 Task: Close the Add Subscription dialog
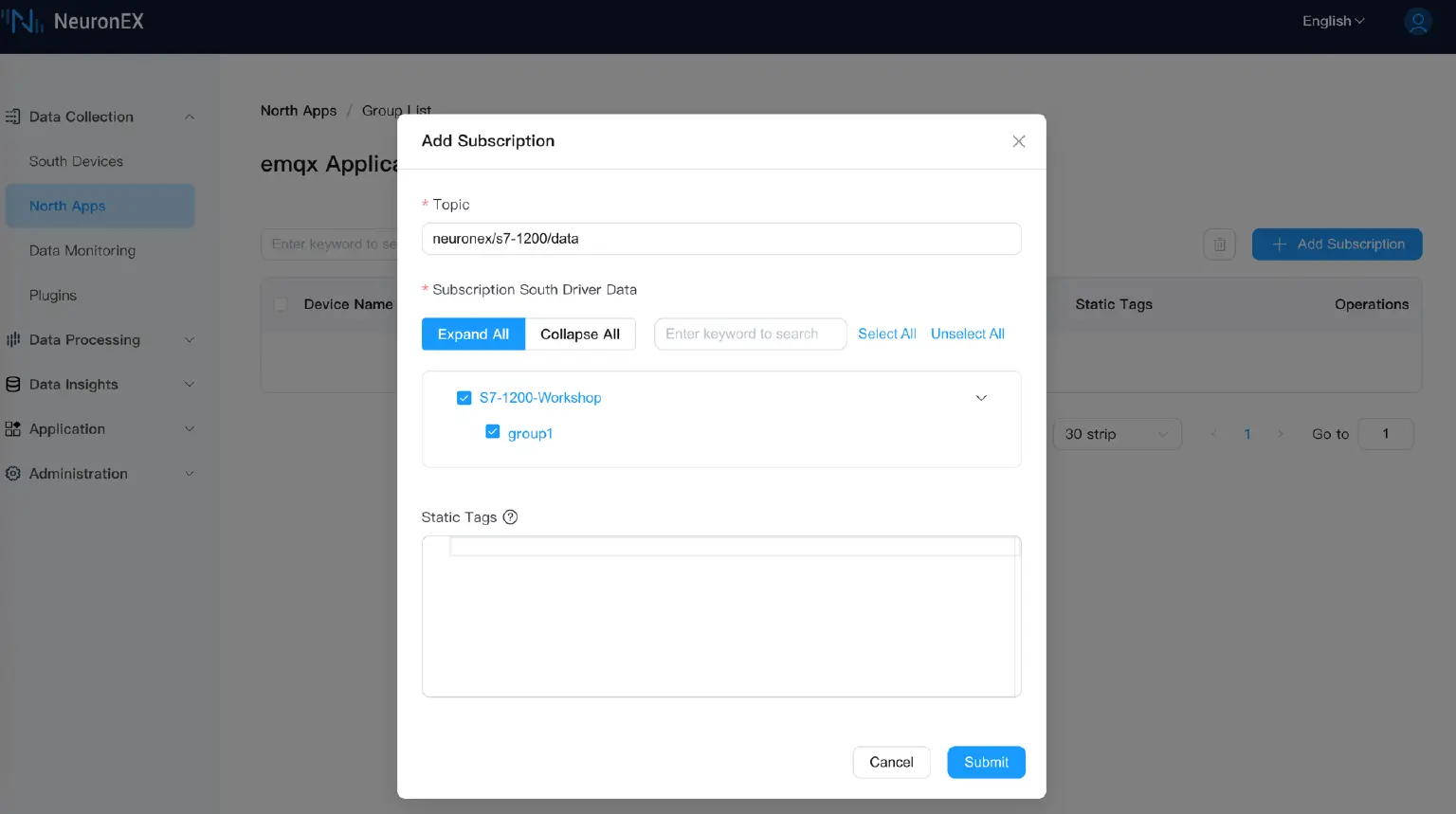pos(1018,141)
